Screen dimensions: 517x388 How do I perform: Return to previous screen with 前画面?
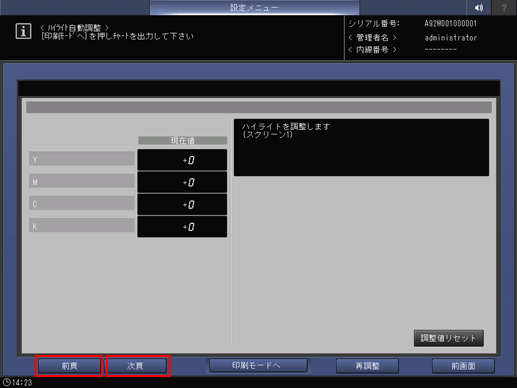(x=463, y=366)
